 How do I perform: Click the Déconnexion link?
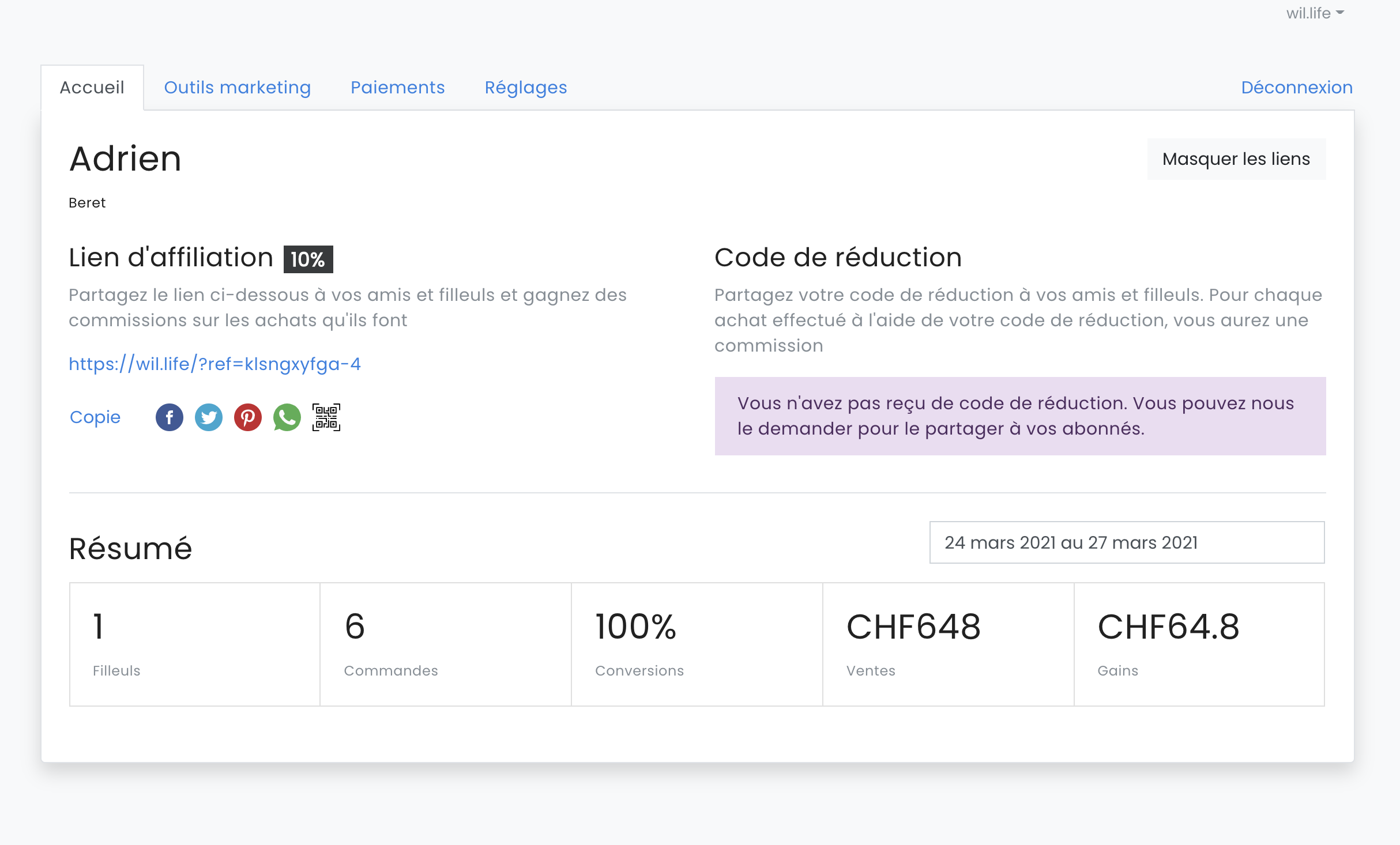pyautogui.click(x=1296, y=88)
